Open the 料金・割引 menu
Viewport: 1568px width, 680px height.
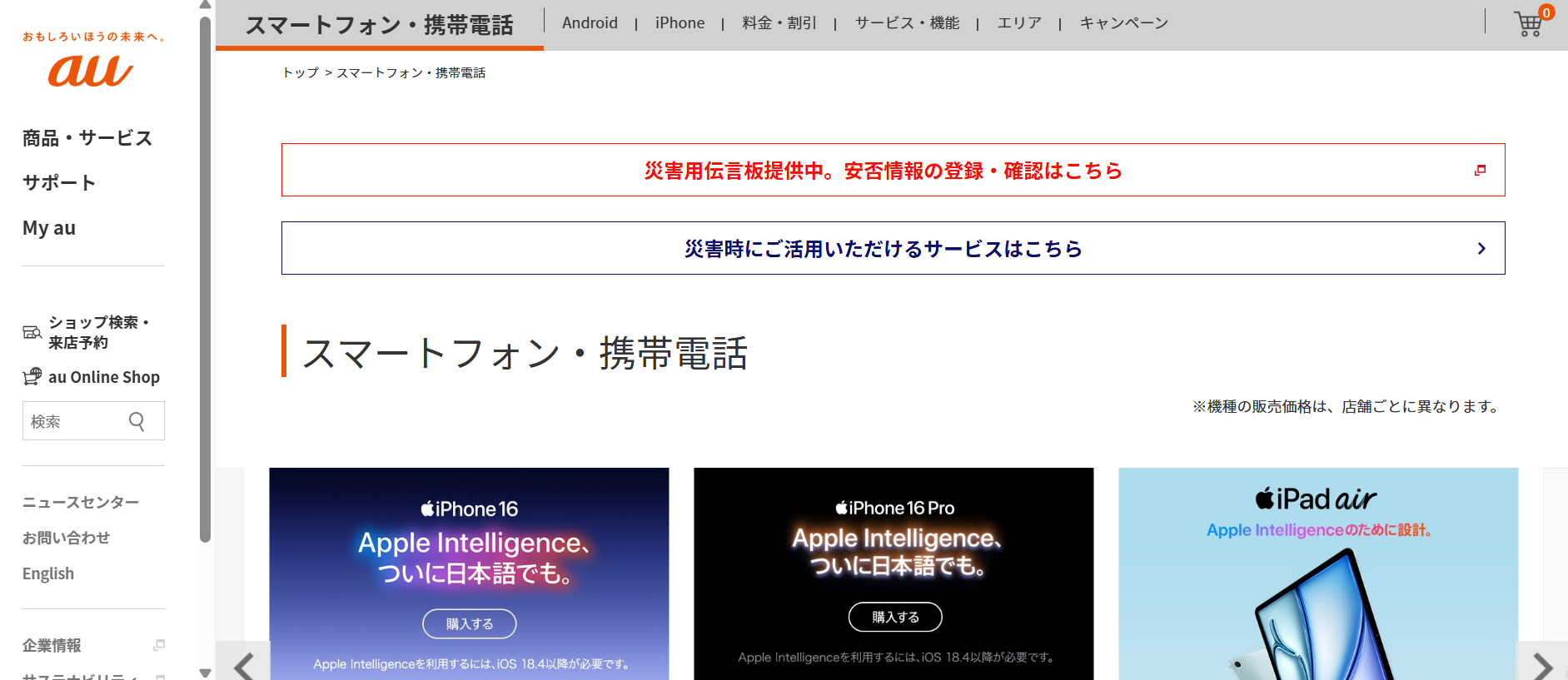[x=779, y=23]
